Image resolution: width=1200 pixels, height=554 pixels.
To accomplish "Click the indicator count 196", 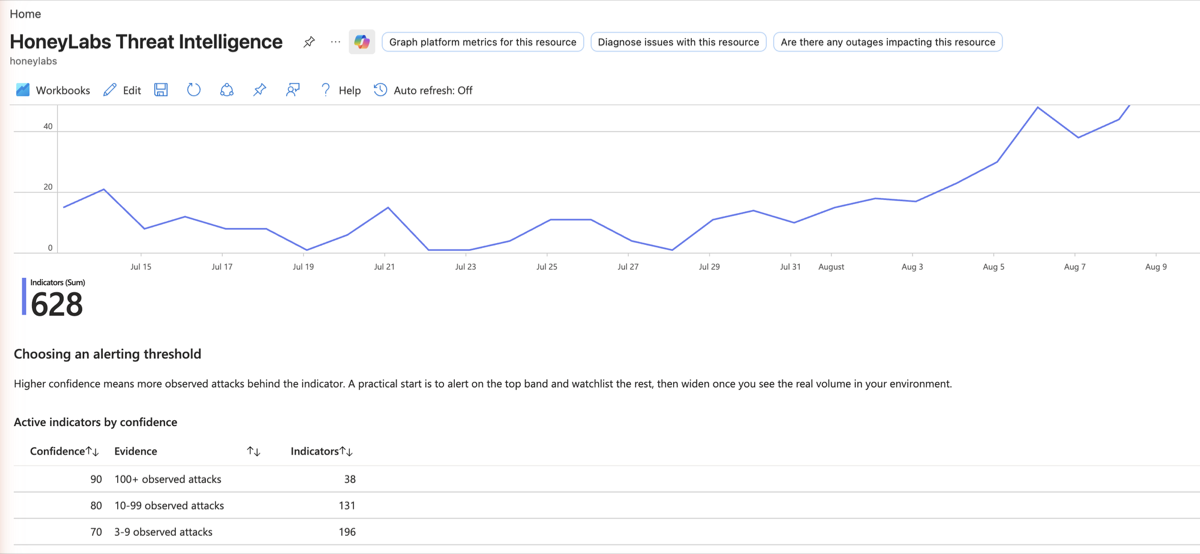I will [347, 532].
